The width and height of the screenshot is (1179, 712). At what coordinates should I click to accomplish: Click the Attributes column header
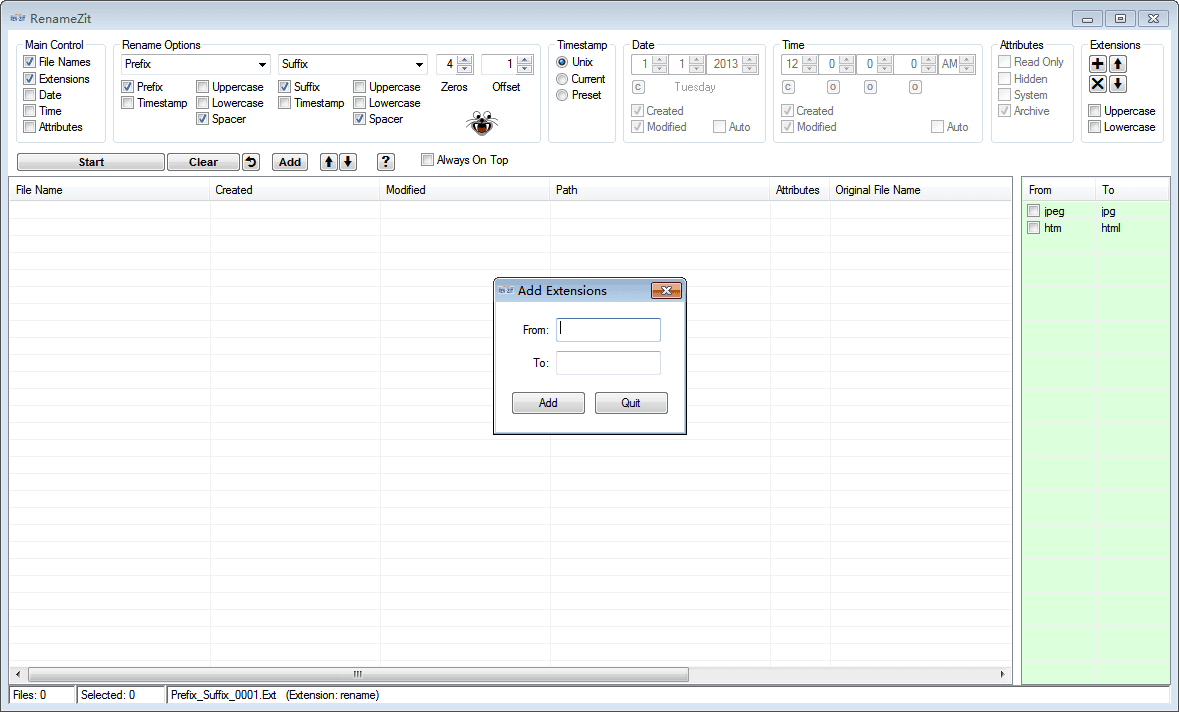(x=799, y=190)
